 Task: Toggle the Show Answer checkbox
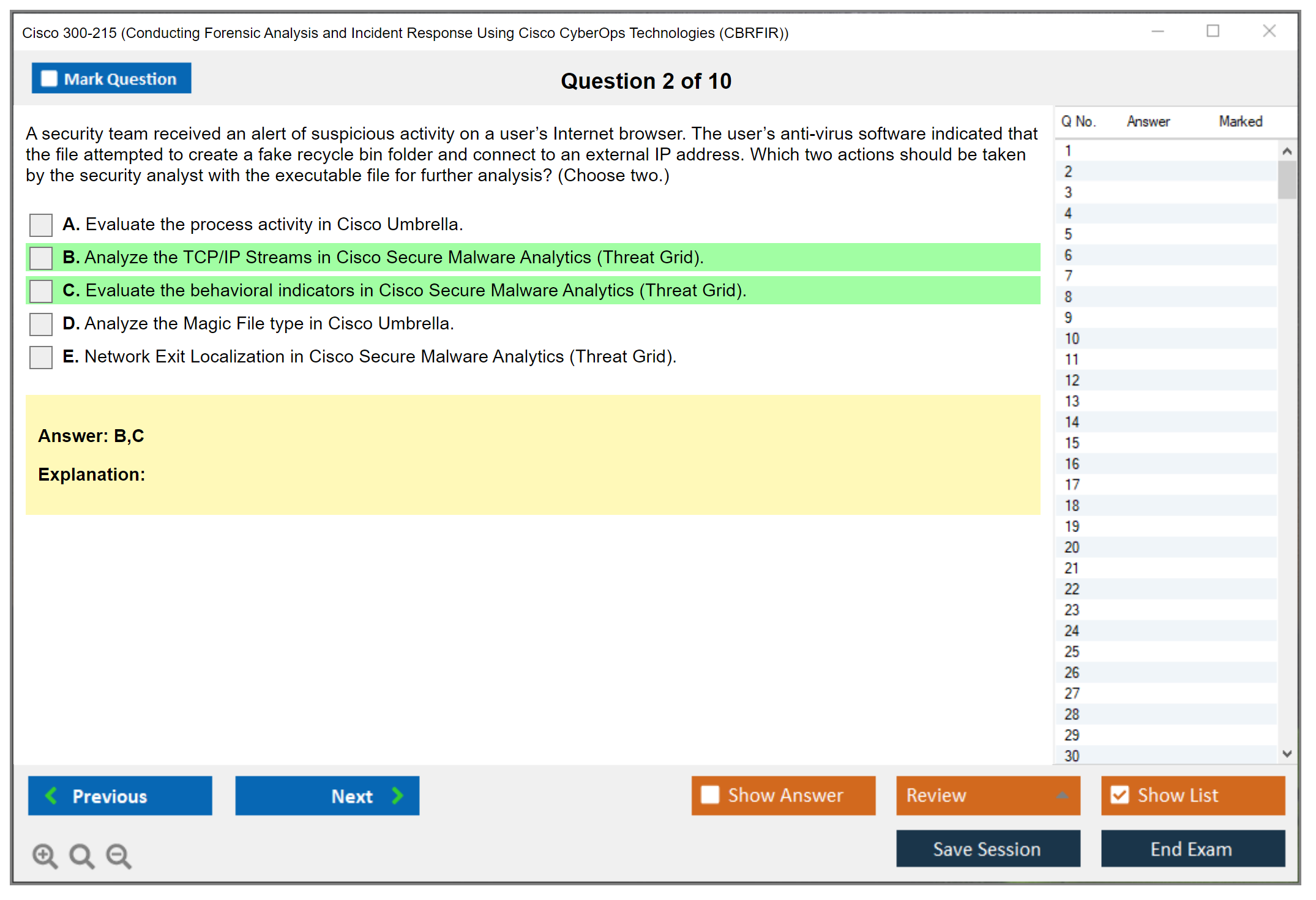[710, 795]
